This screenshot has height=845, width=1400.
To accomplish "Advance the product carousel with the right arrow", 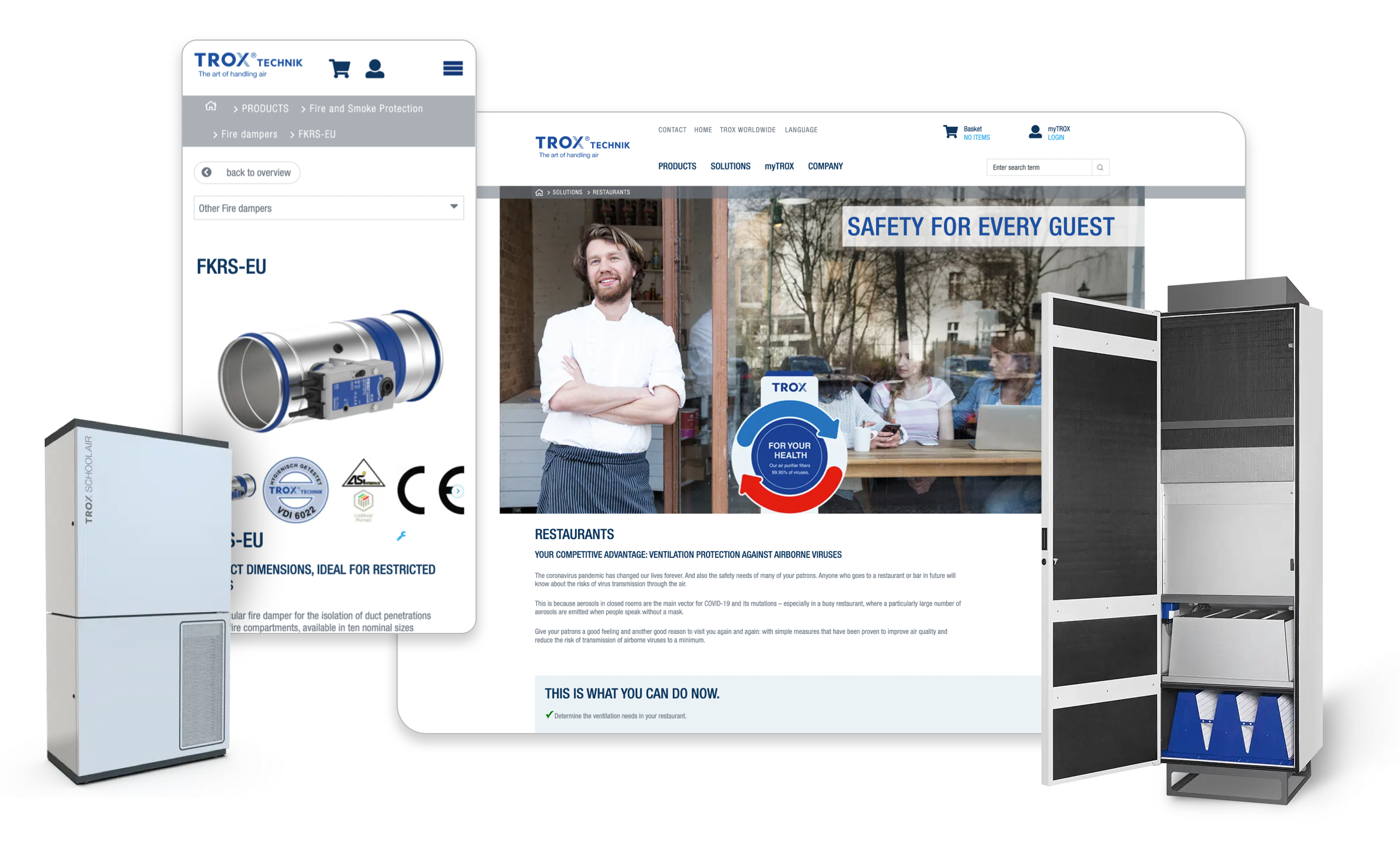I will [x=458, y=491].
